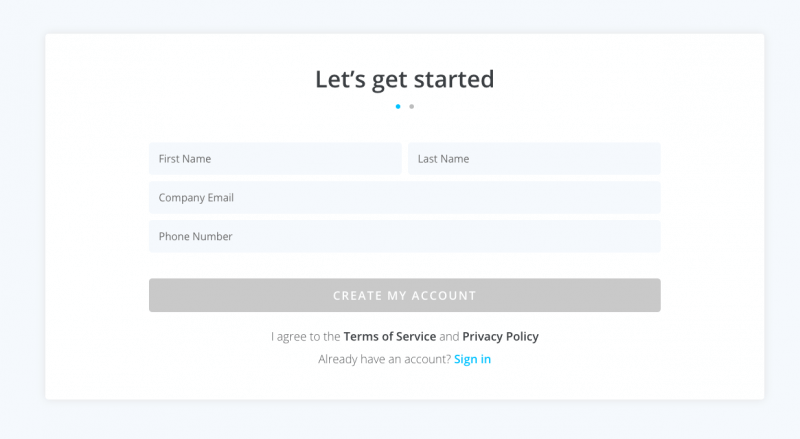Click the First Name input field
The height and width of the screenshot is (439, 800).
click(x=275, y=159)
